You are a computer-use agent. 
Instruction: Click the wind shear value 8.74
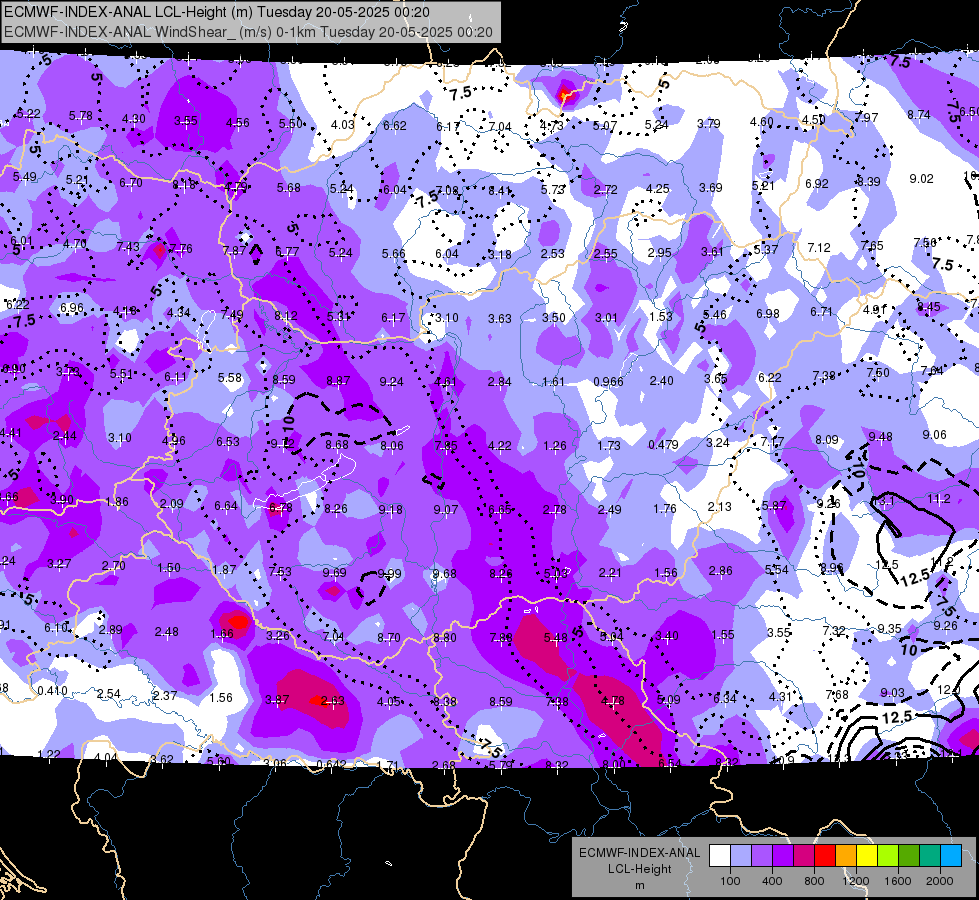click(919, 115)
